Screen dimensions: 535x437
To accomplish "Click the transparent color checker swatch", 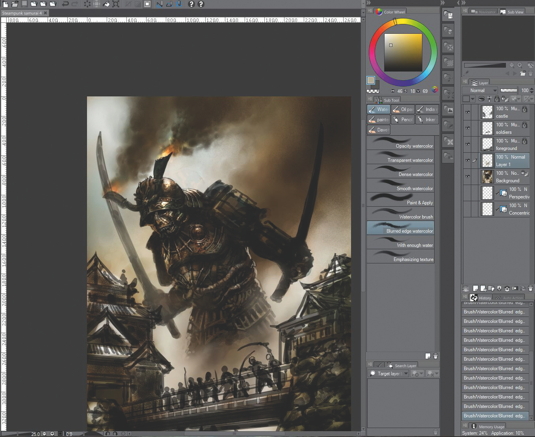I will click(373, 91).
